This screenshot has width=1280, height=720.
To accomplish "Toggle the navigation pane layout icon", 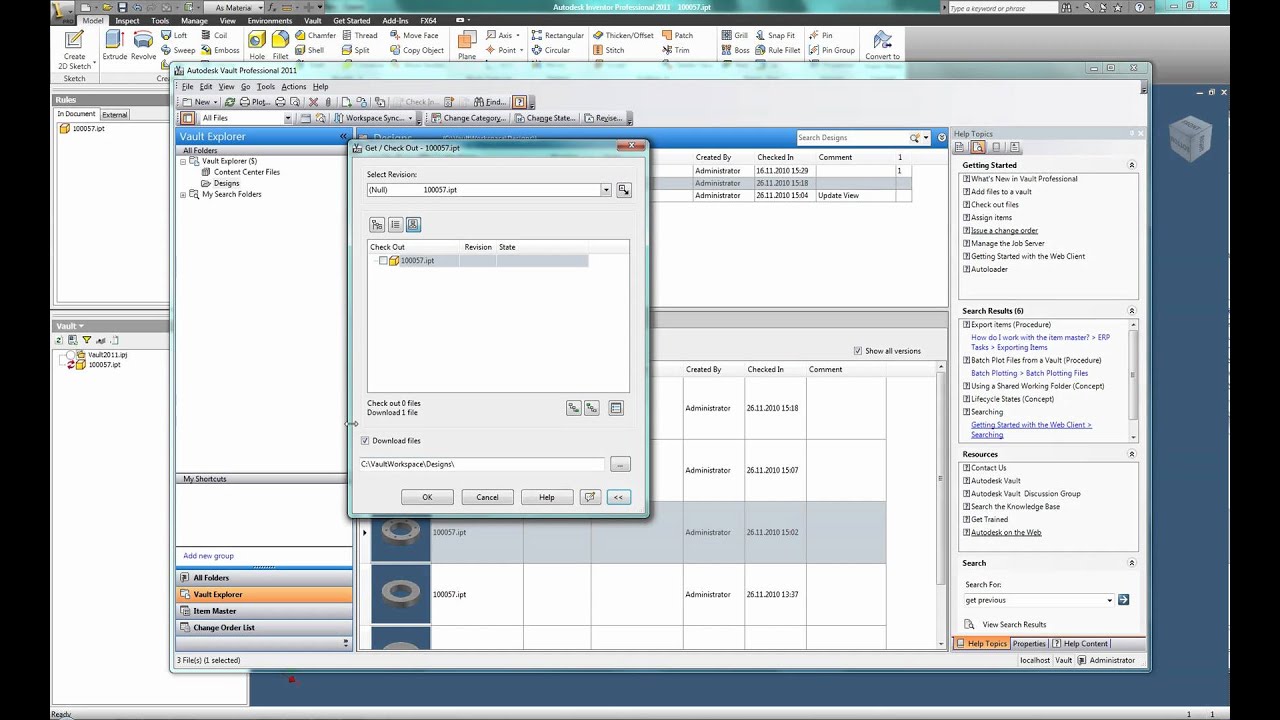I will pyautogui.click(x=187, y=118).
